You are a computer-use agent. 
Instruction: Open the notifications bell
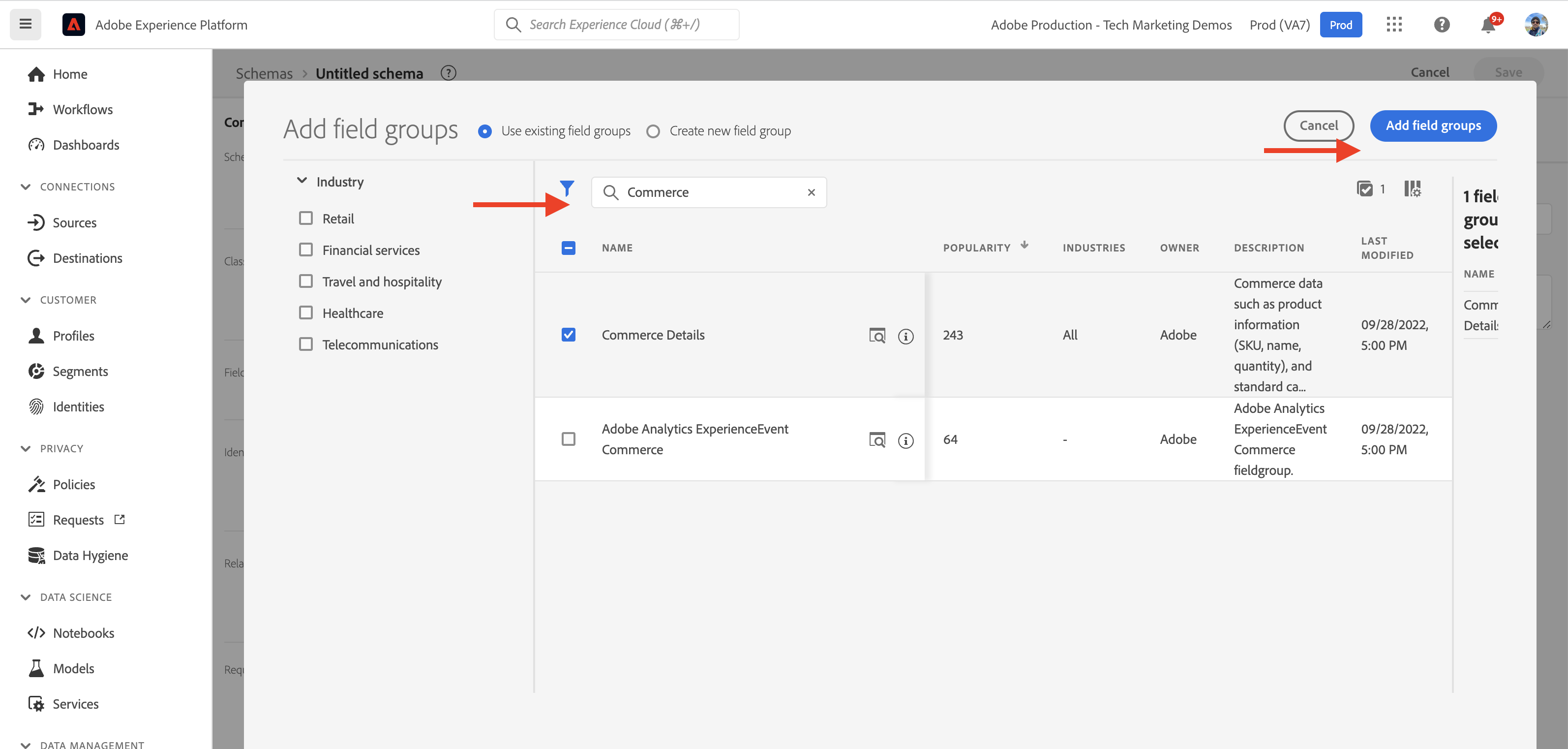click(1488, 25)
